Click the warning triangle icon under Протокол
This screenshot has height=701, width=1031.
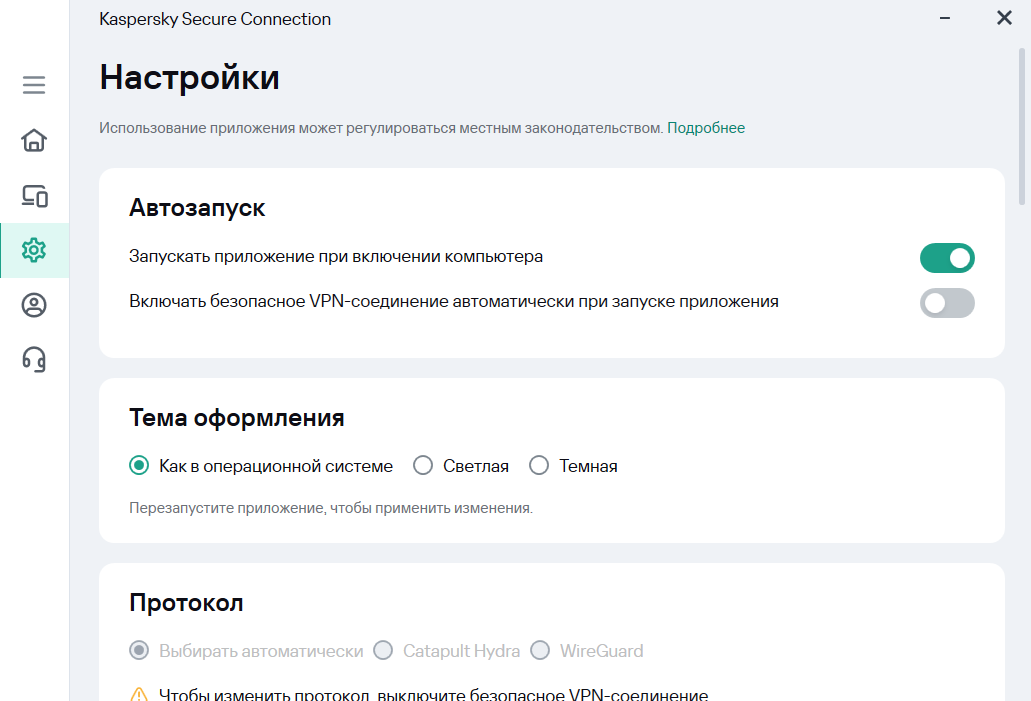[139, 695]
